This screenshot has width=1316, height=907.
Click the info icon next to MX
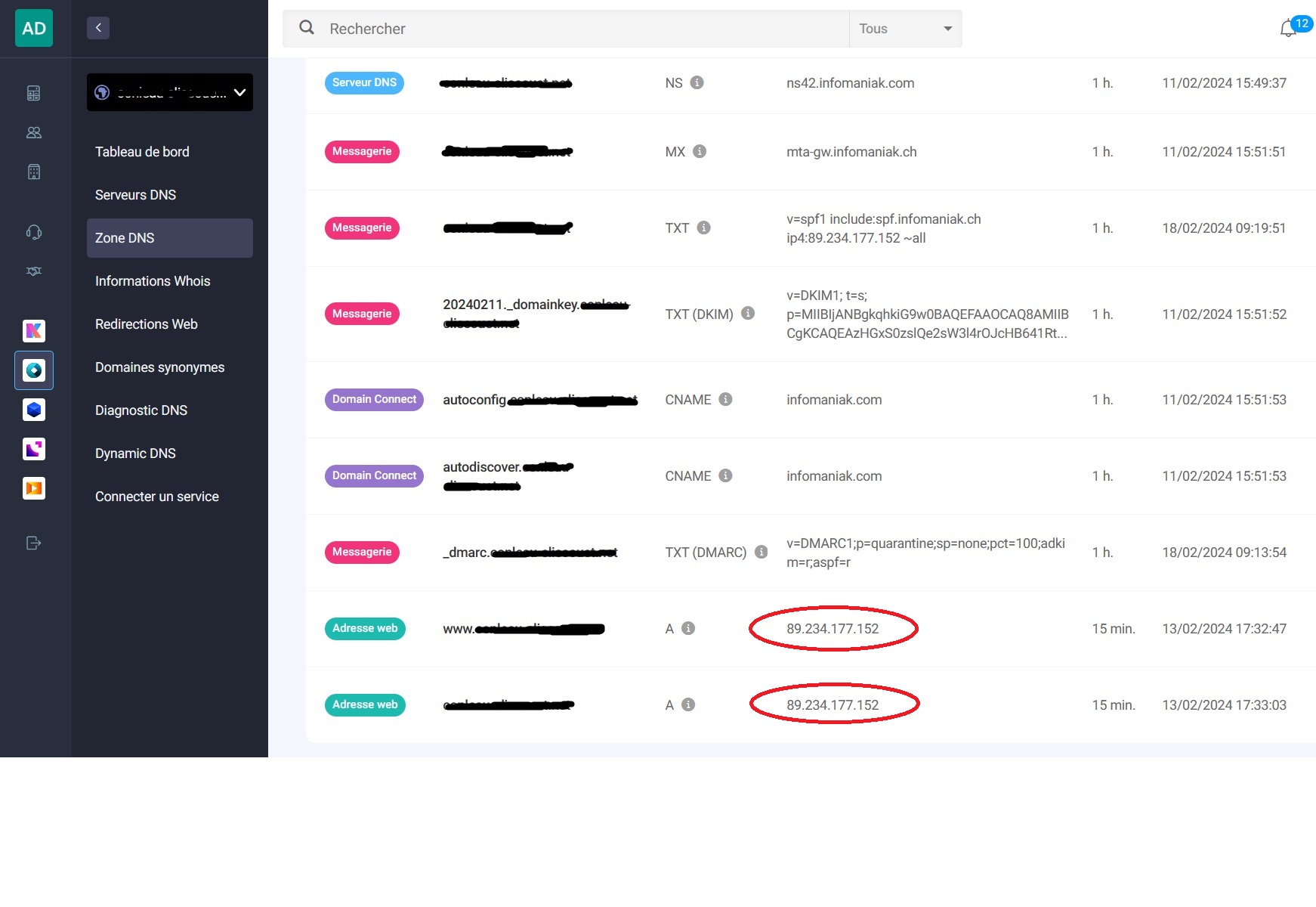pyautogui.click(x=700, y=151)
